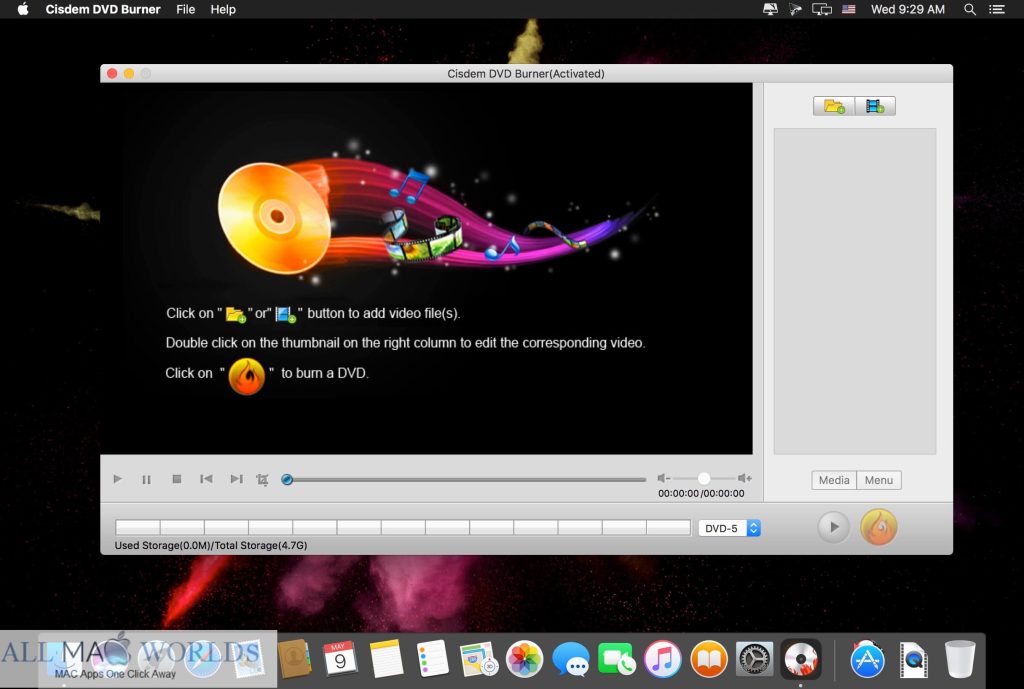Click the empty video thumbnail list area

[x=854, y=291]
